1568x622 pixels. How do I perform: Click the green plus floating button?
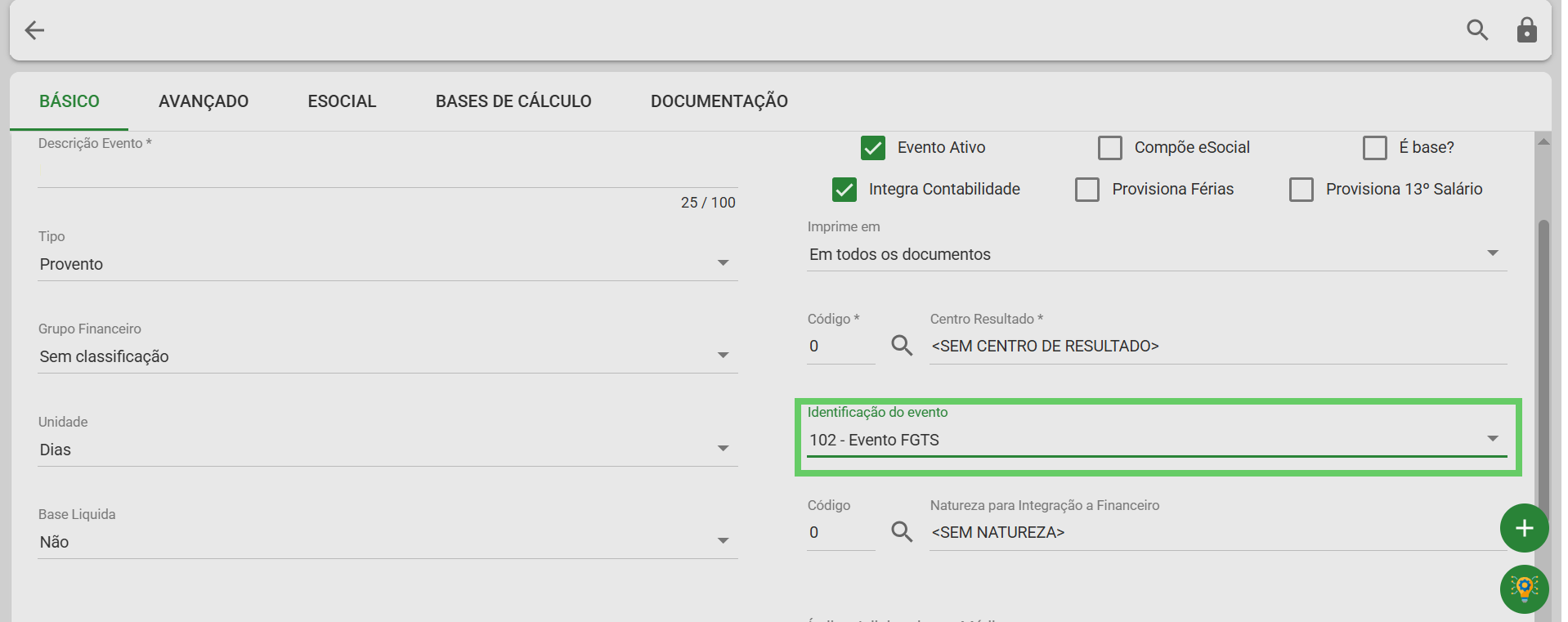pos(1524,528)
